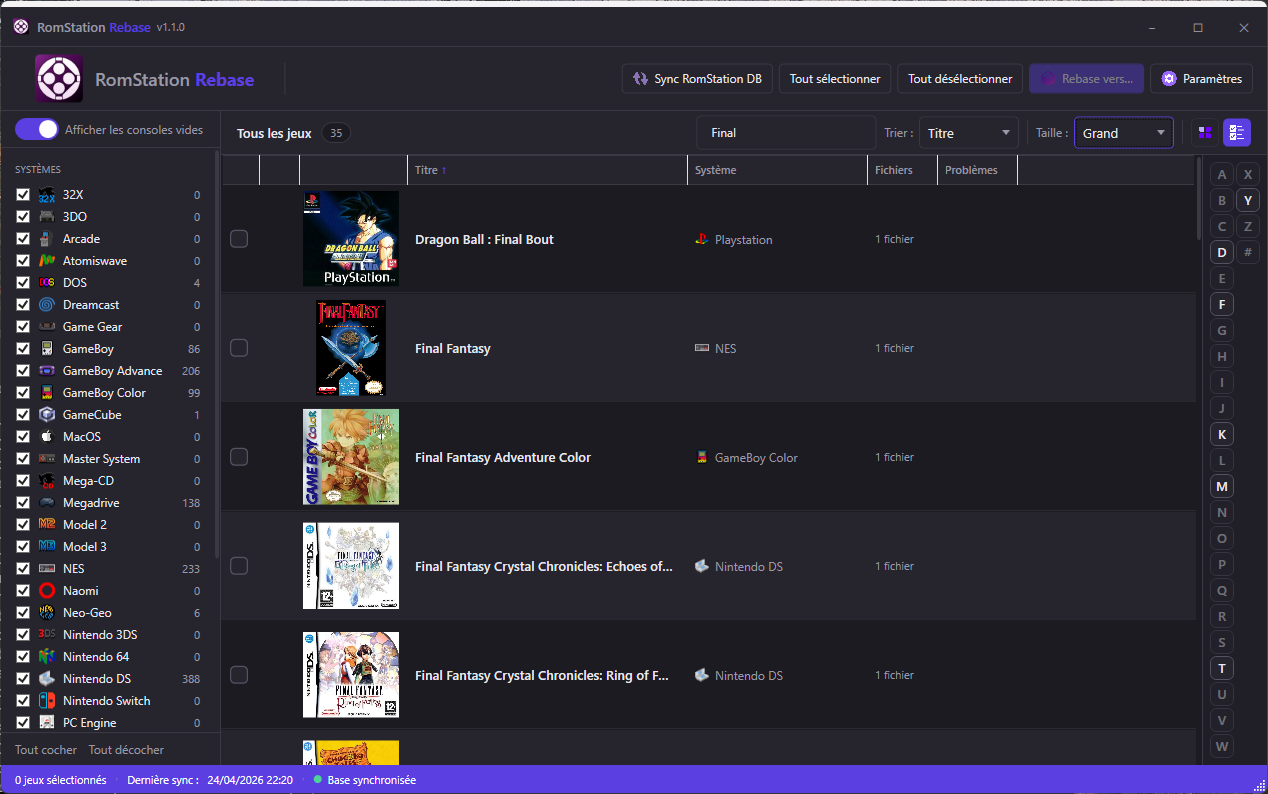This screenshot has width=1268, height=794.
Task: Select the Final Fantasy NES row checkbox
Action: (239, 348)
